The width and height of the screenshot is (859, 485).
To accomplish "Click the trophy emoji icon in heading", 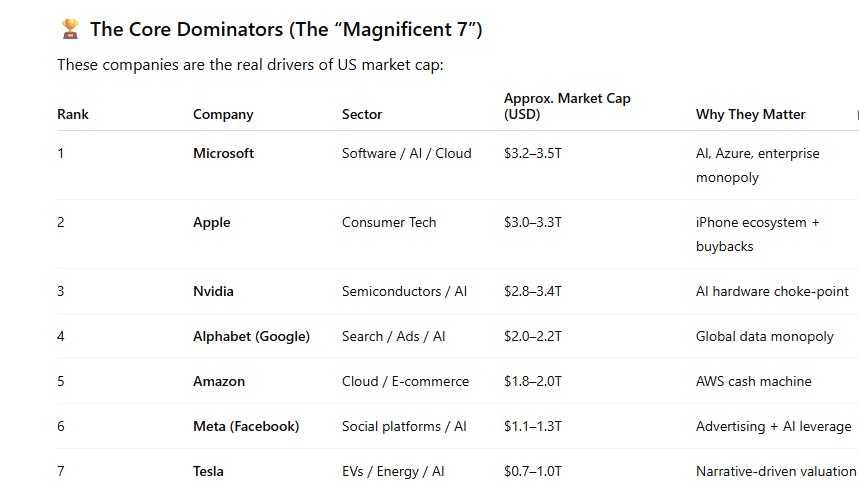I will tap(70, 29).
